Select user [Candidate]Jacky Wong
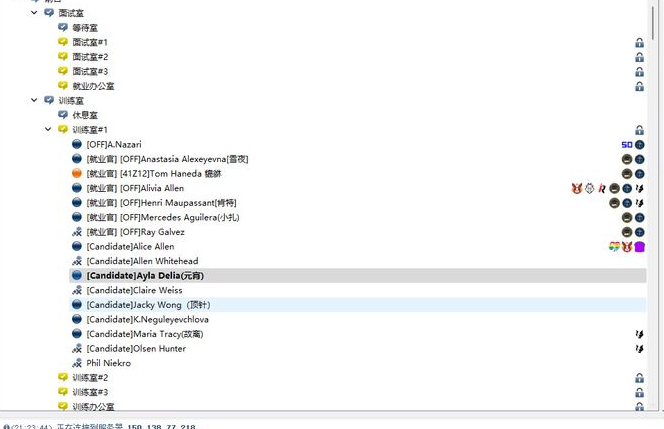Screen dimensions: 664x429 click(148, 305)
